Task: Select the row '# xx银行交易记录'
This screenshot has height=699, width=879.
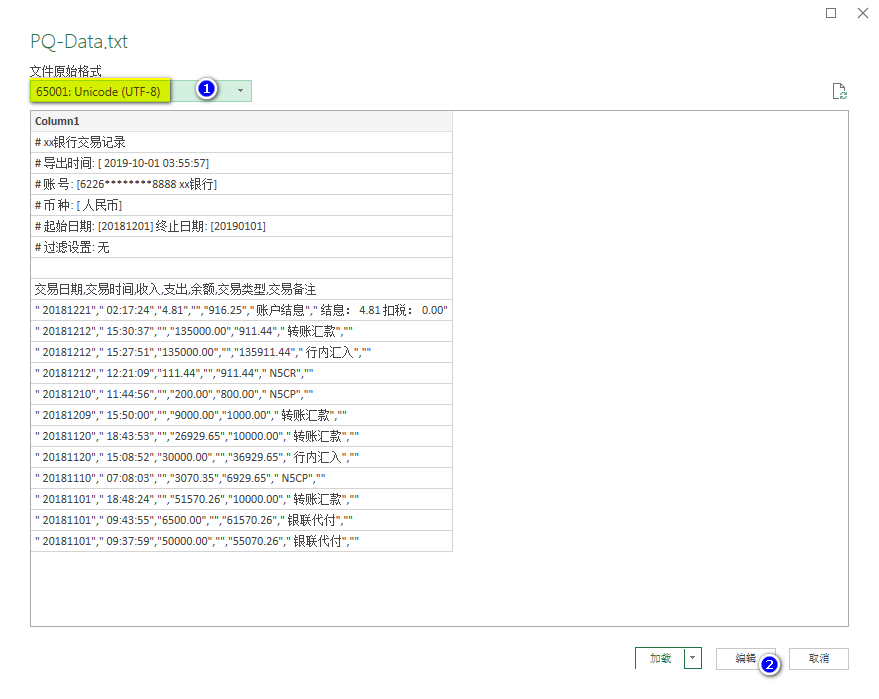Action: 241,142
